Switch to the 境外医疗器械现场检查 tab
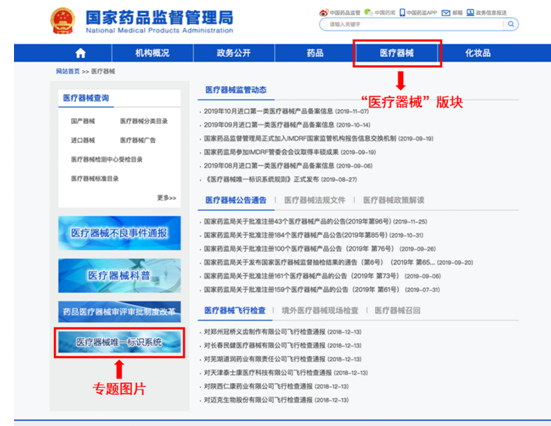 tap(320, 311)
